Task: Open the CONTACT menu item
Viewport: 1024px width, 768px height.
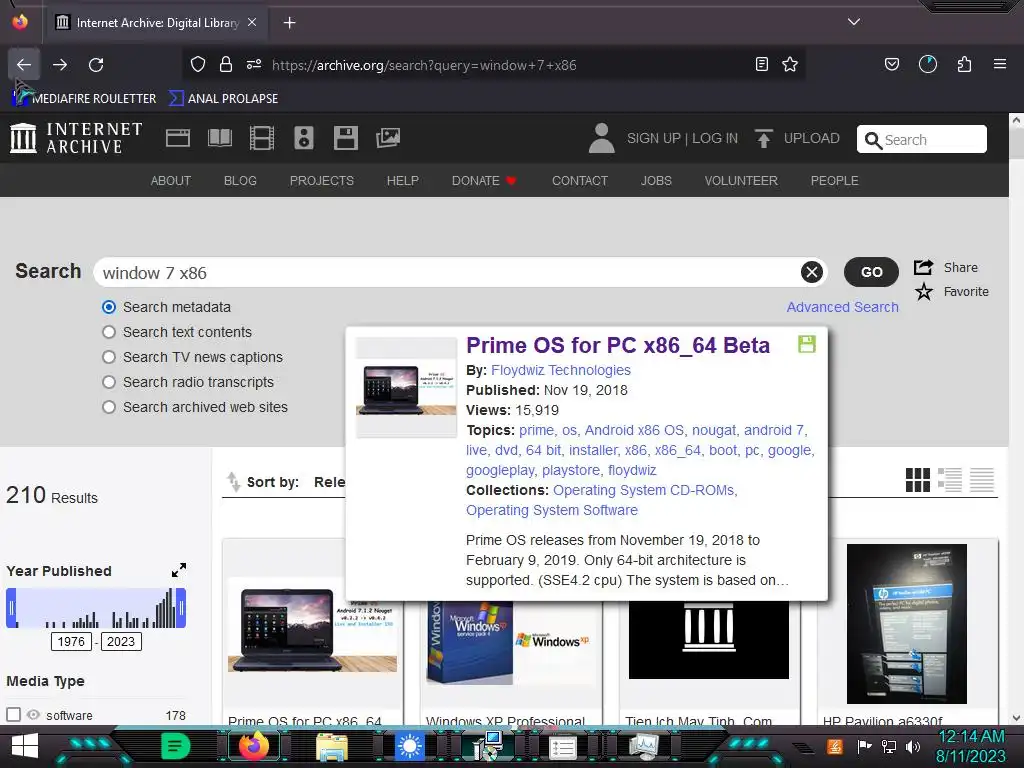Action: click(580, 180)
